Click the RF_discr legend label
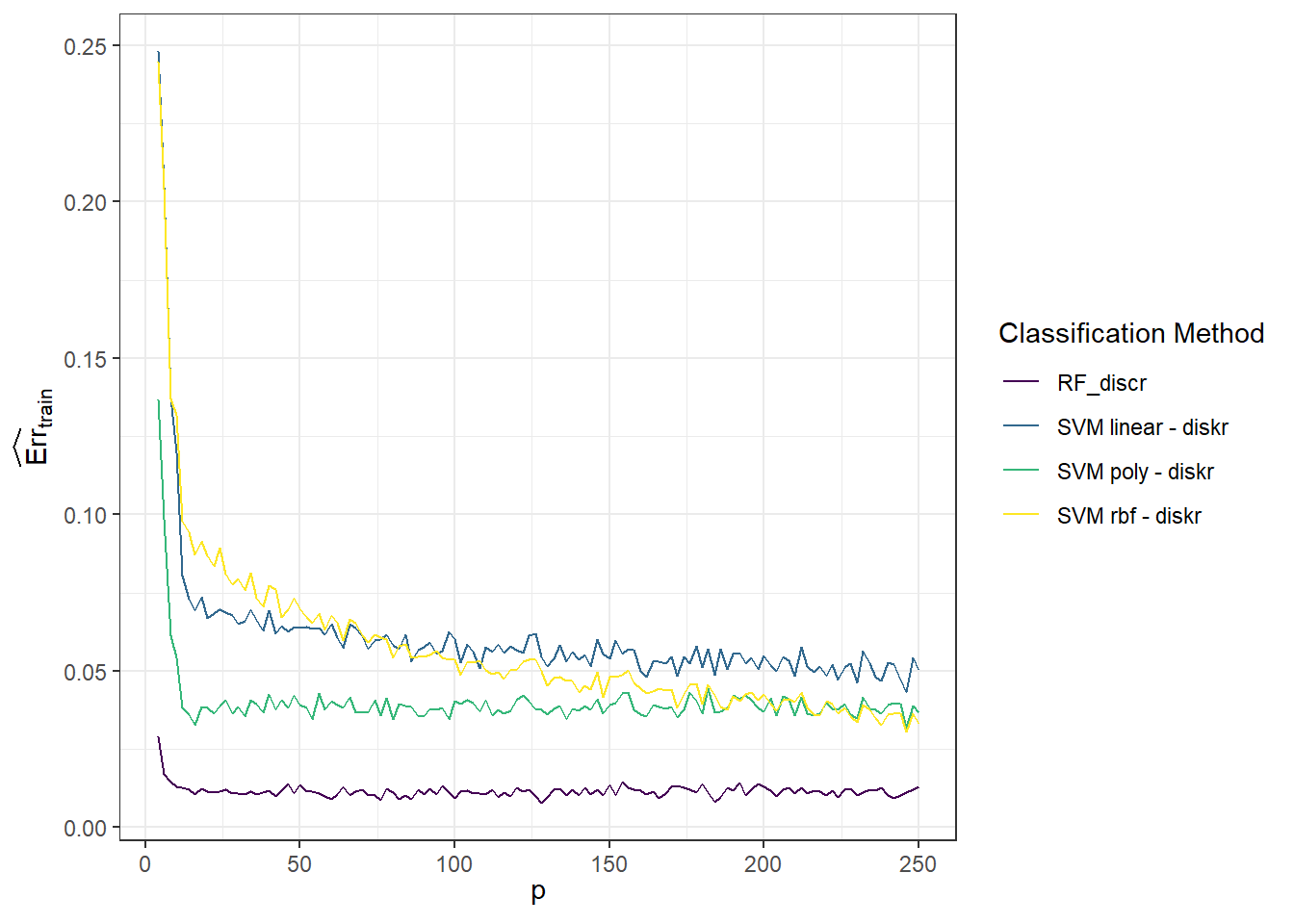The height and width of the screenshot is (924, 1294). click(1101, 383)
